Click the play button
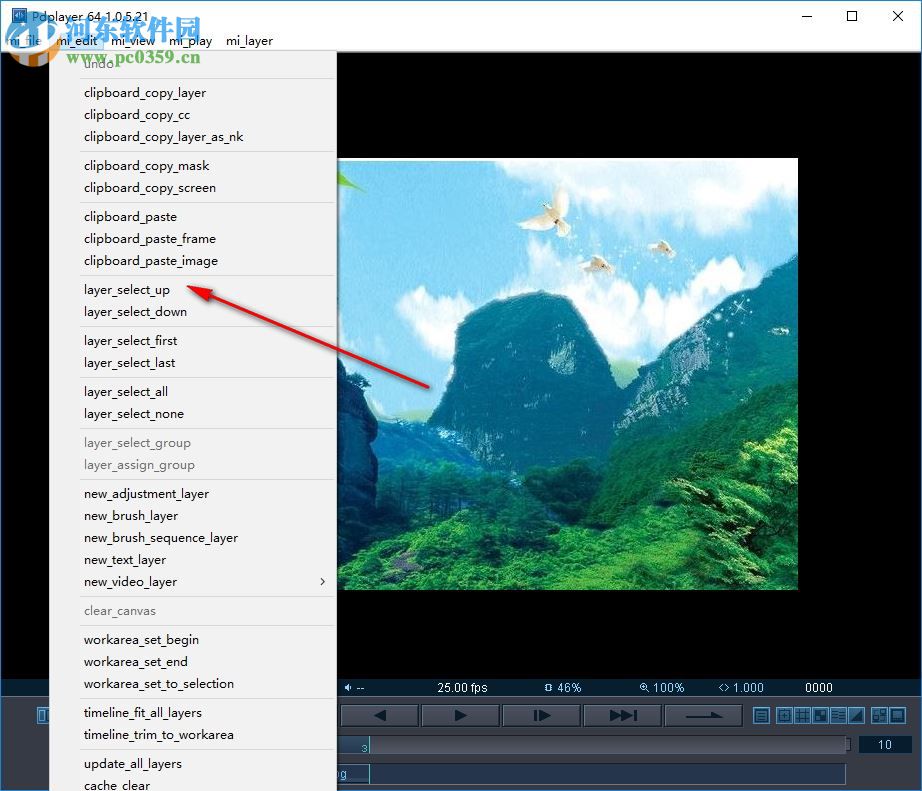The image size is (922, 791). (x=460, y=714)
